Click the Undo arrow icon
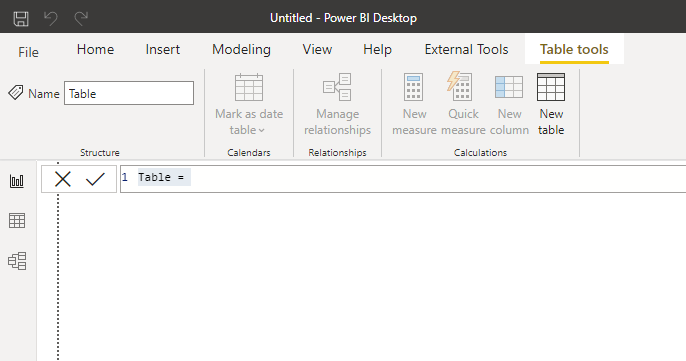Viewport: 686px width, 361px height. click(x=51, y=18)
